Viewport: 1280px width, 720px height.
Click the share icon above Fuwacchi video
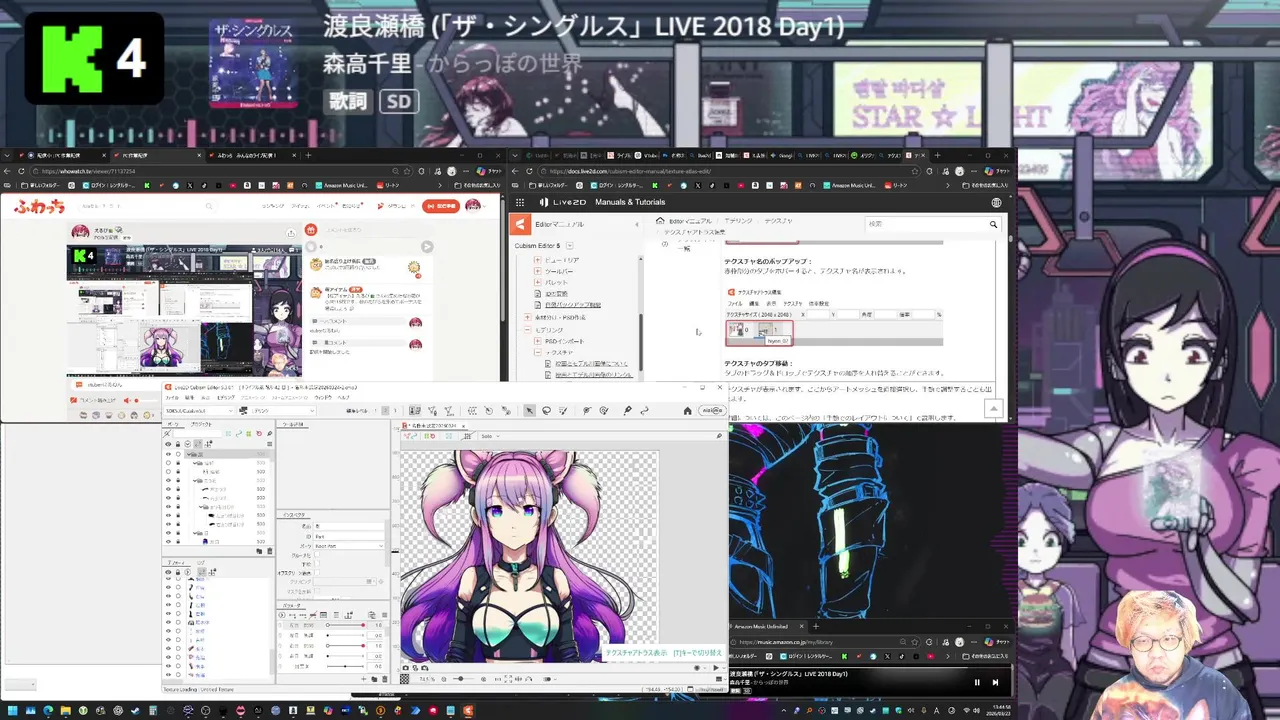tap(291, 232)
